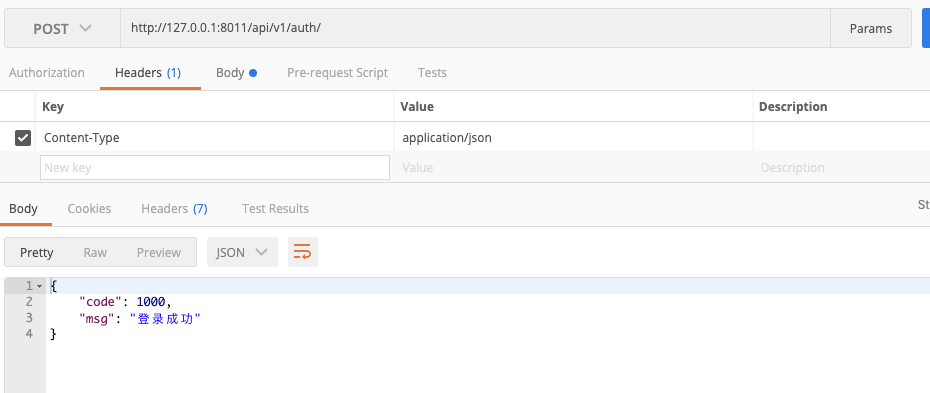Go to the Tests tab

[x=432, y=73]
